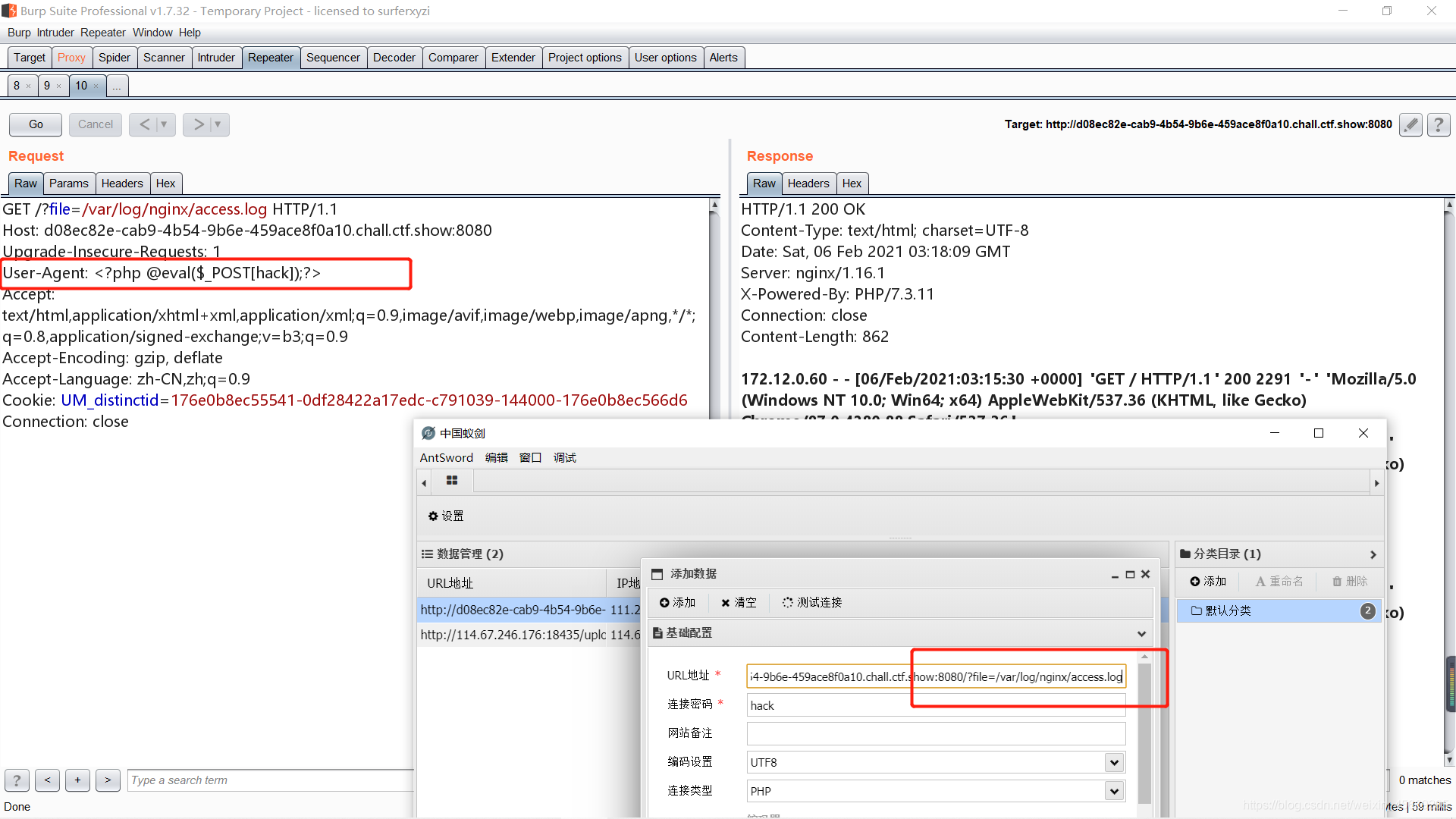
Task: Click the URL地址 input field
Action: (936, 676)
